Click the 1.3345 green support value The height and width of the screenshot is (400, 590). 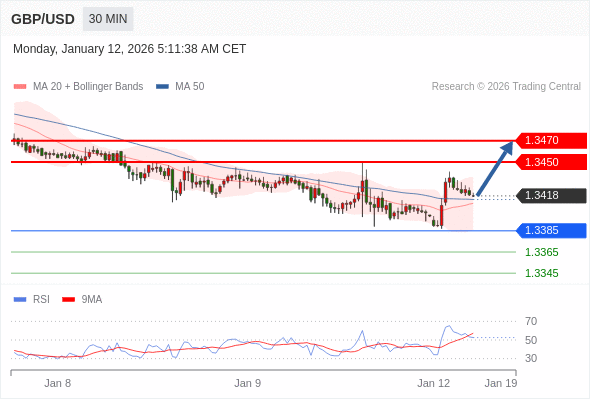click(x=541, y=273)
